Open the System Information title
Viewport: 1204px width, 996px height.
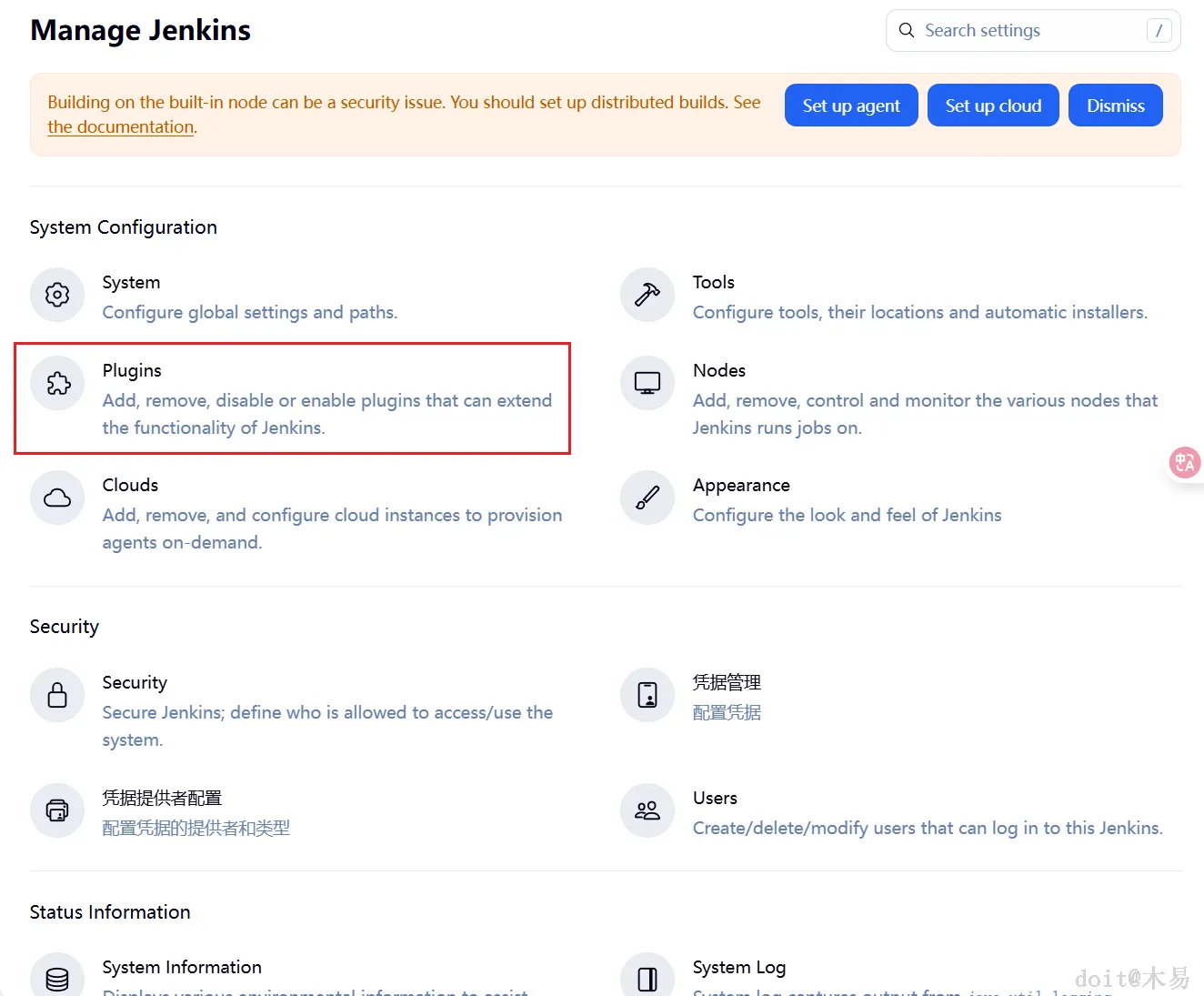click(182, 967)
